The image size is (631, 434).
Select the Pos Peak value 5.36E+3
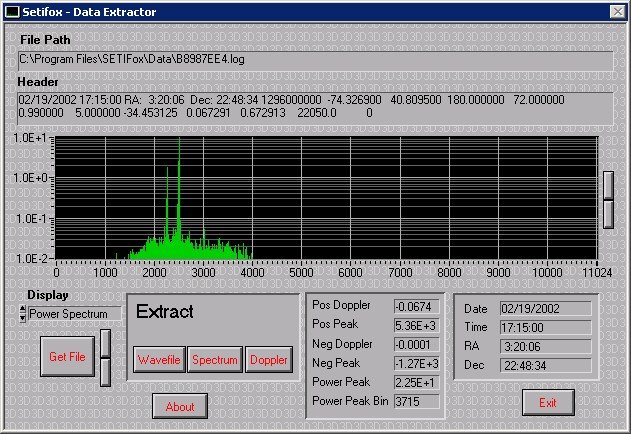[417, 326]
